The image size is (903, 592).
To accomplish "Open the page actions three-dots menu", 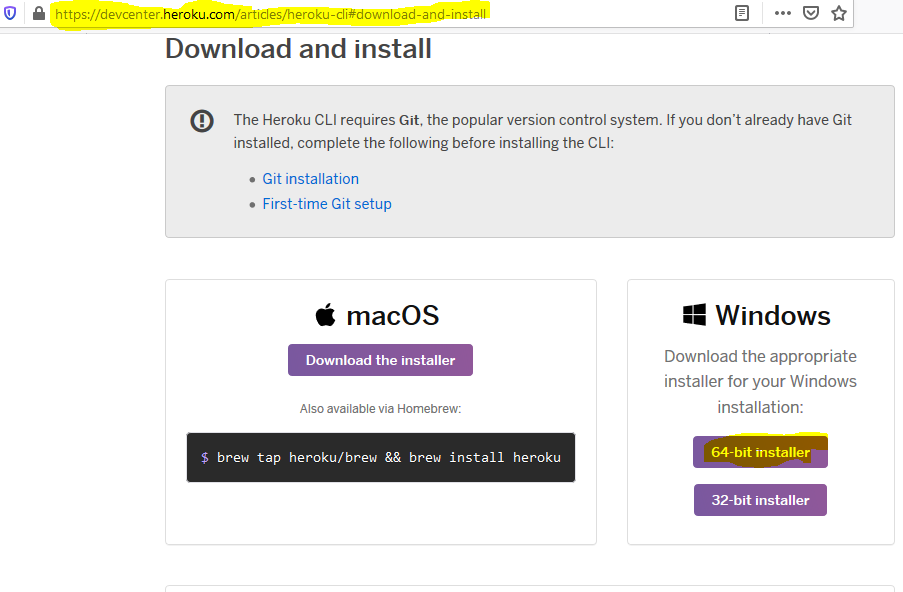I will point(783,13).
